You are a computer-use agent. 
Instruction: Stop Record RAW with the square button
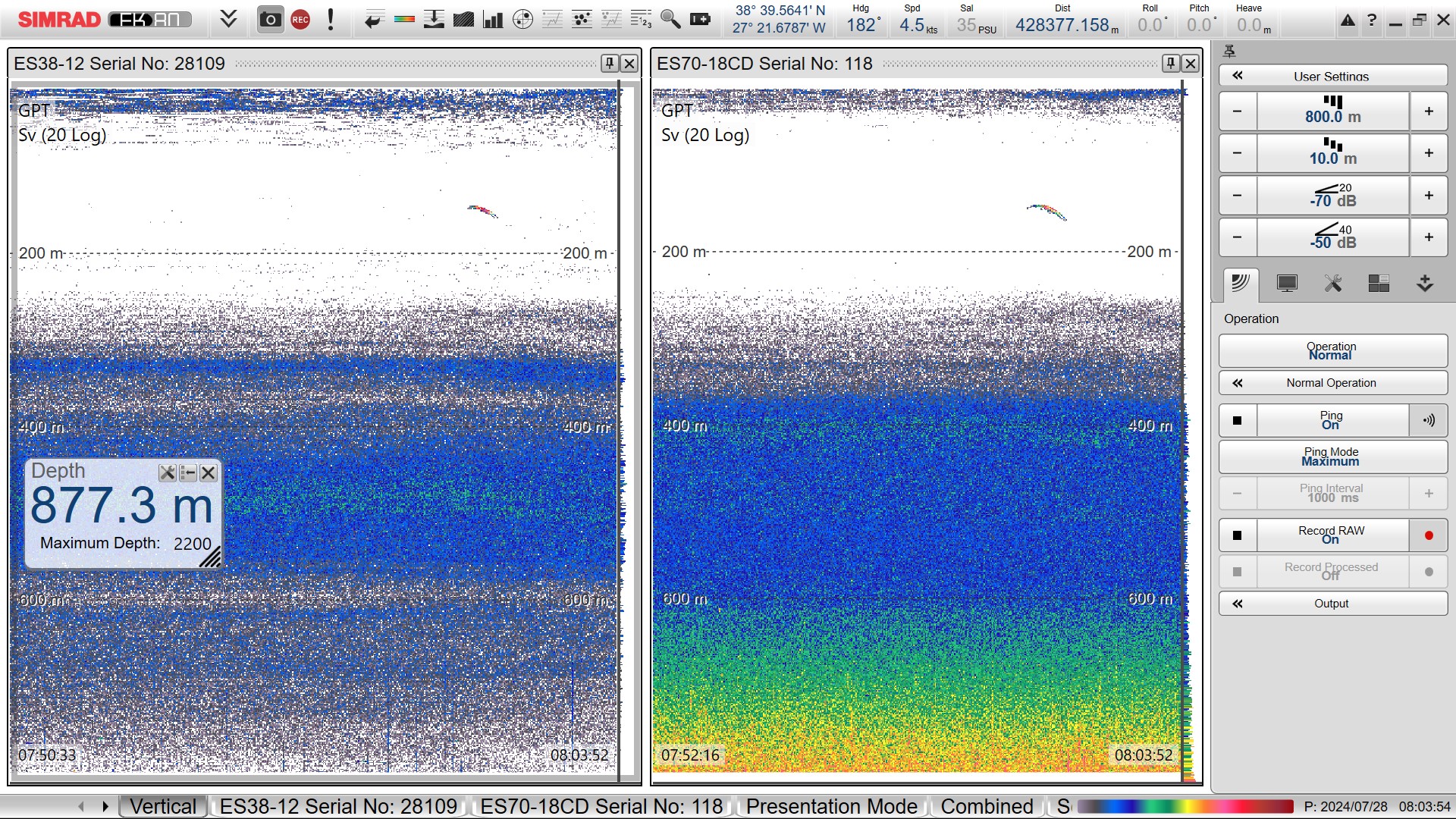click(1238, 535)
